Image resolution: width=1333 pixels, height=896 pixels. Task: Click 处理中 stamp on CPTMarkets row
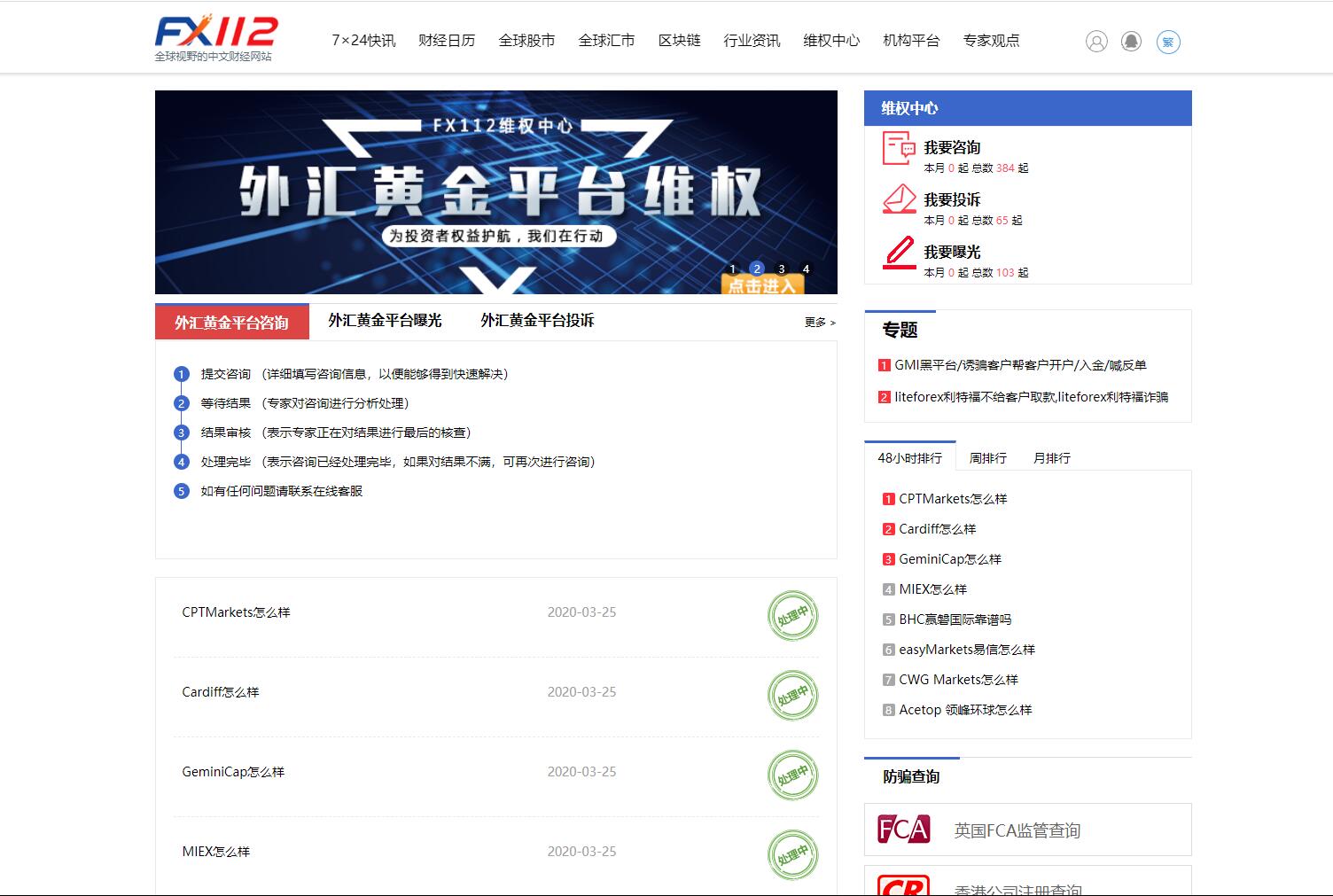(792, 616)
